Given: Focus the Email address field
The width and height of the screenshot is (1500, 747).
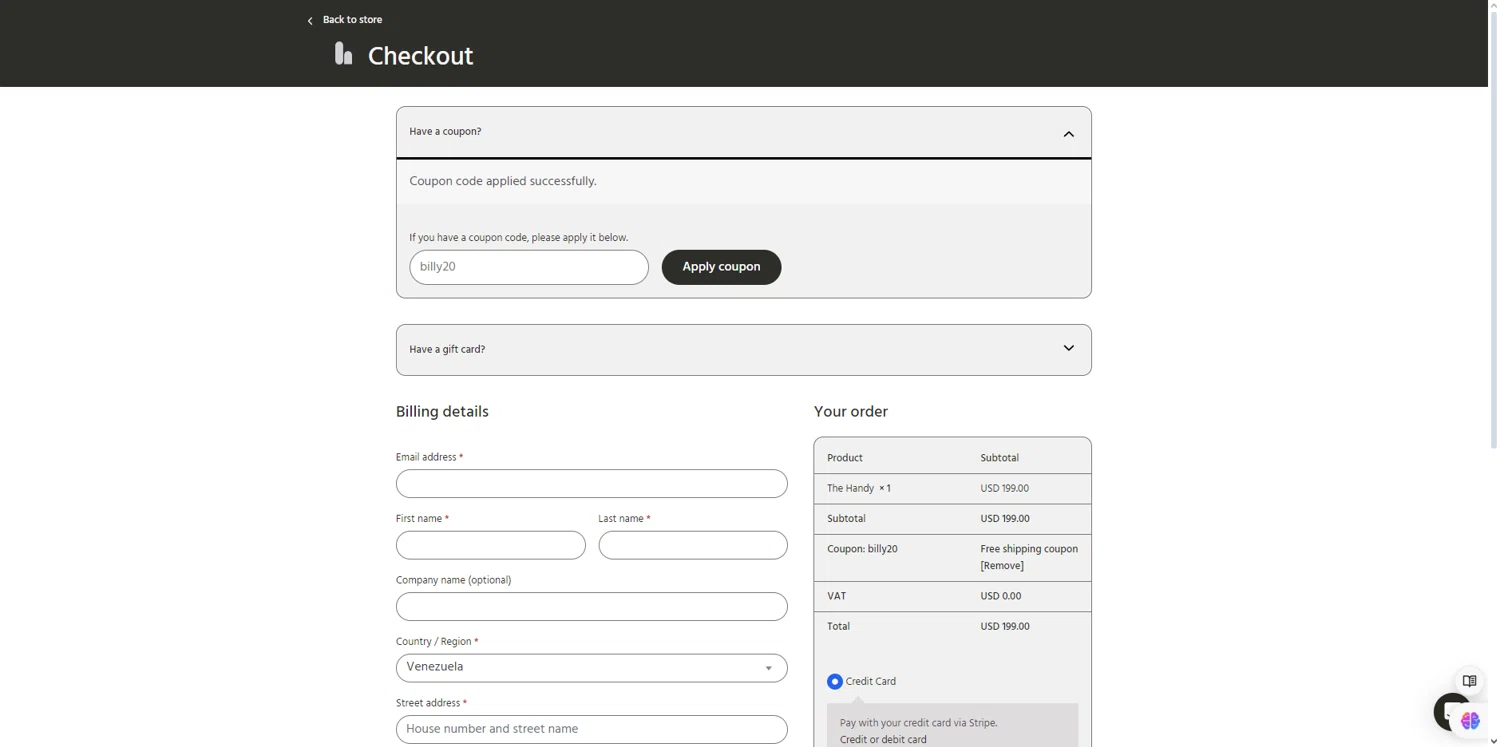Looking at the screenshot, I should (x=592, y=484).
